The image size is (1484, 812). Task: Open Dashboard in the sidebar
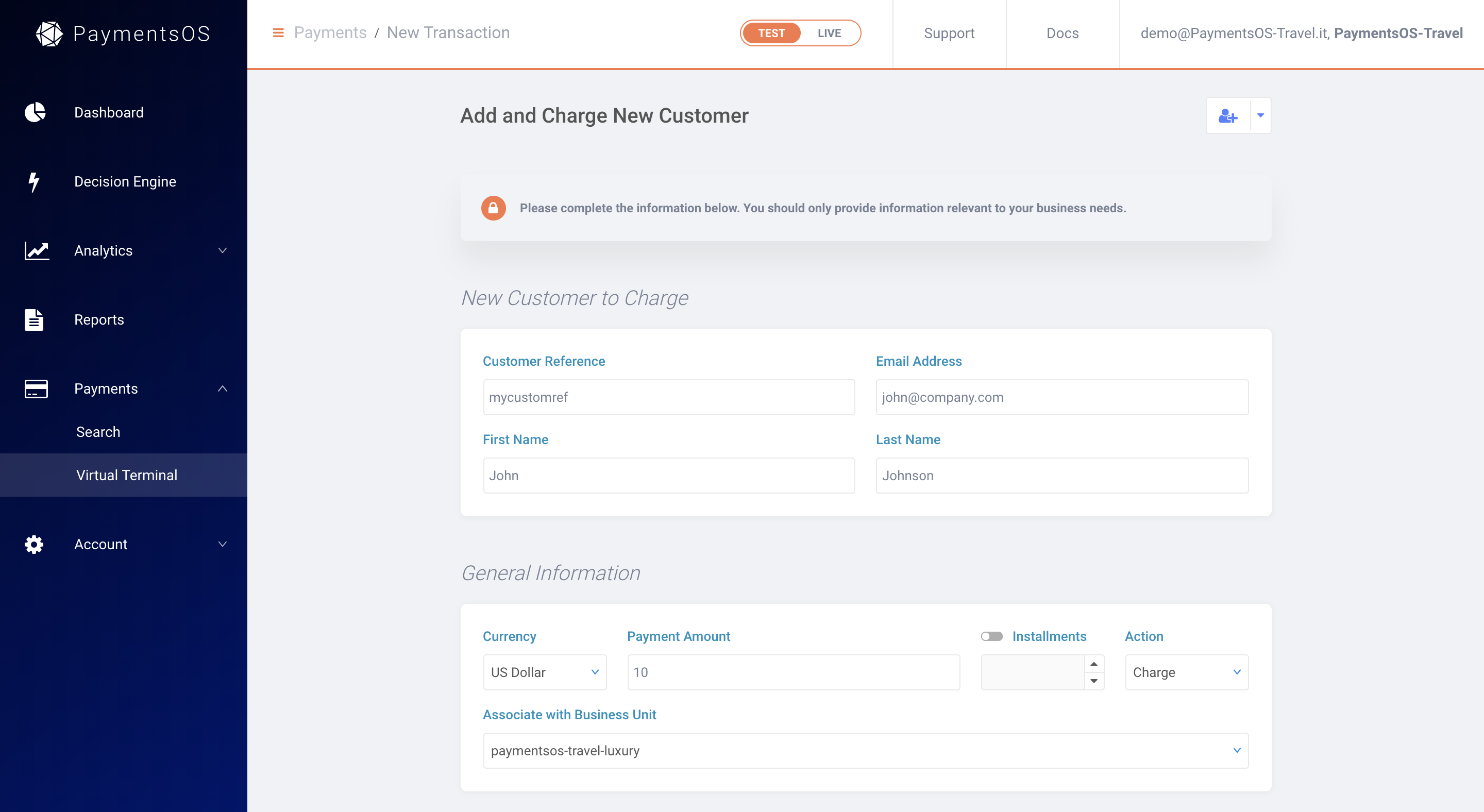pyautogui.click(x=109, y=112)
